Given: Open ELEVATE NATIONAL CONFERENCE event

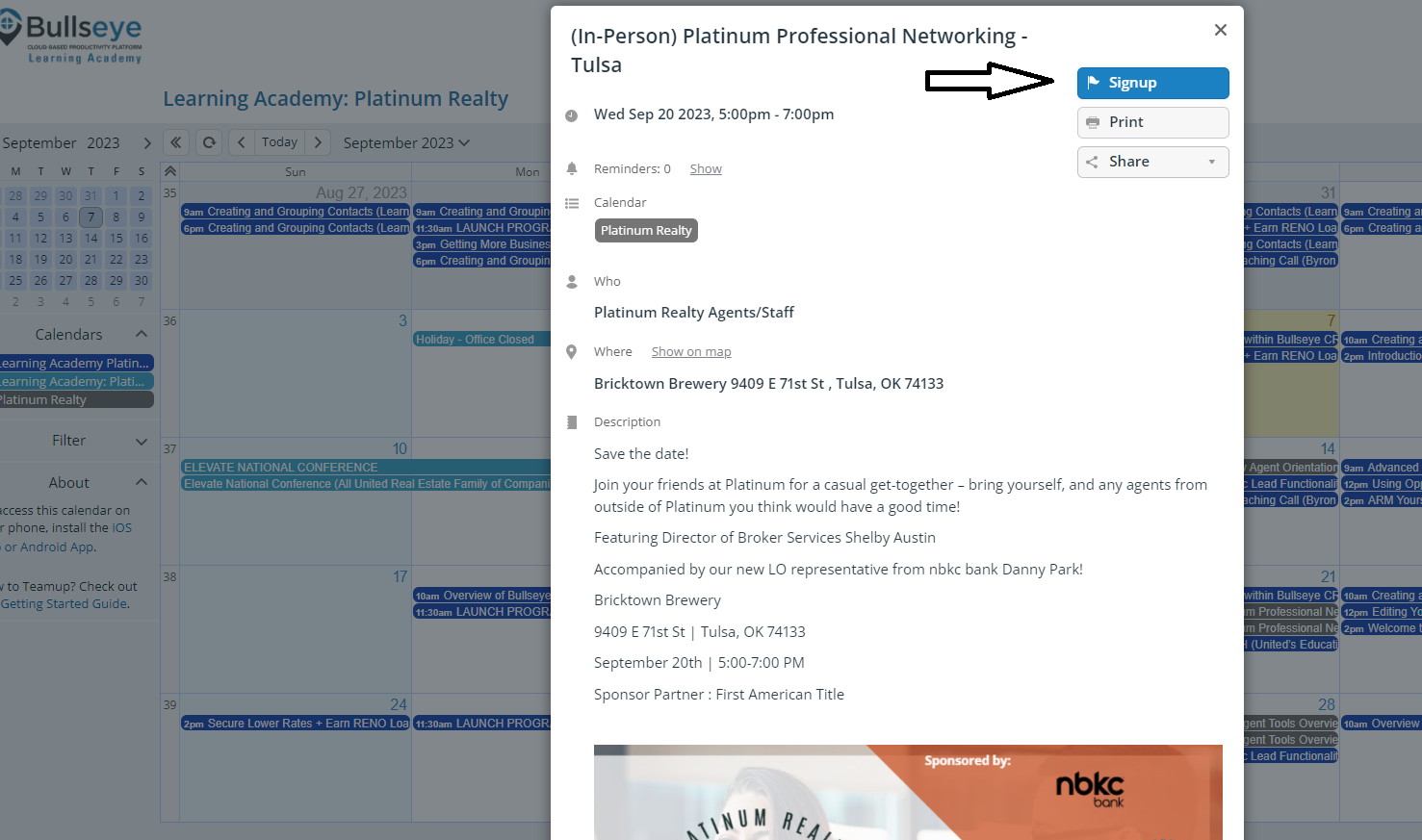Looking at the screenshot, I should 366,468.
